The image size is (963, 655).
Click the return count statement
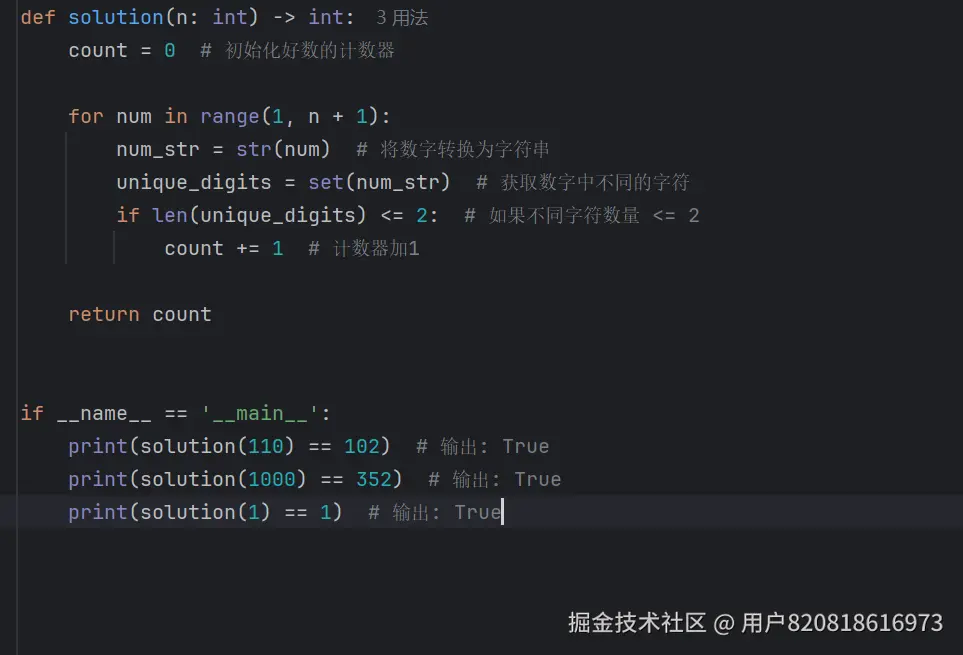point(139,314)
